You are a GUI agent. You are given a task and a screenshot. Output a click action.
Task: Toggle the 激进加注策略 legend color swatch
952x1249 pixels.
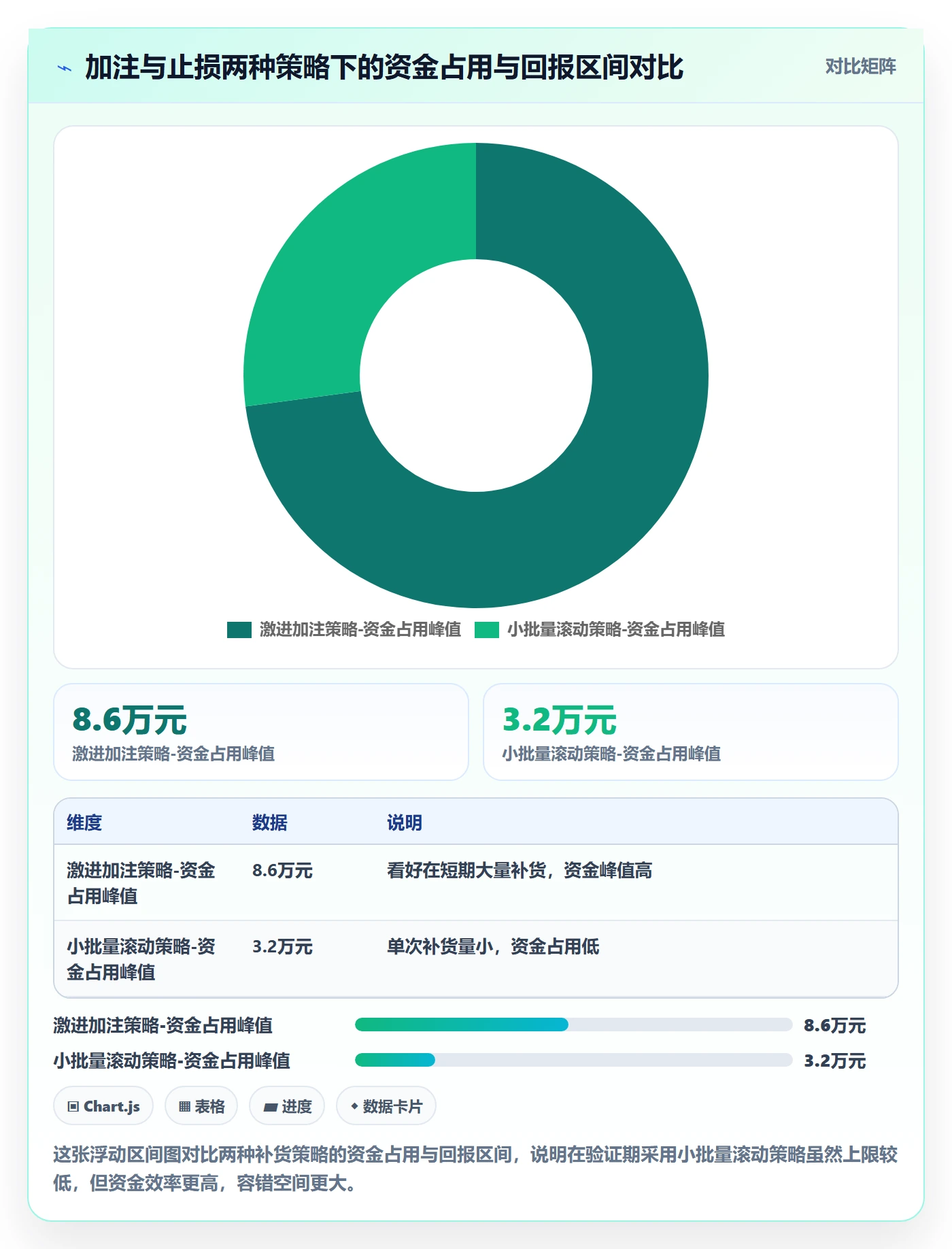coord(239,630)
